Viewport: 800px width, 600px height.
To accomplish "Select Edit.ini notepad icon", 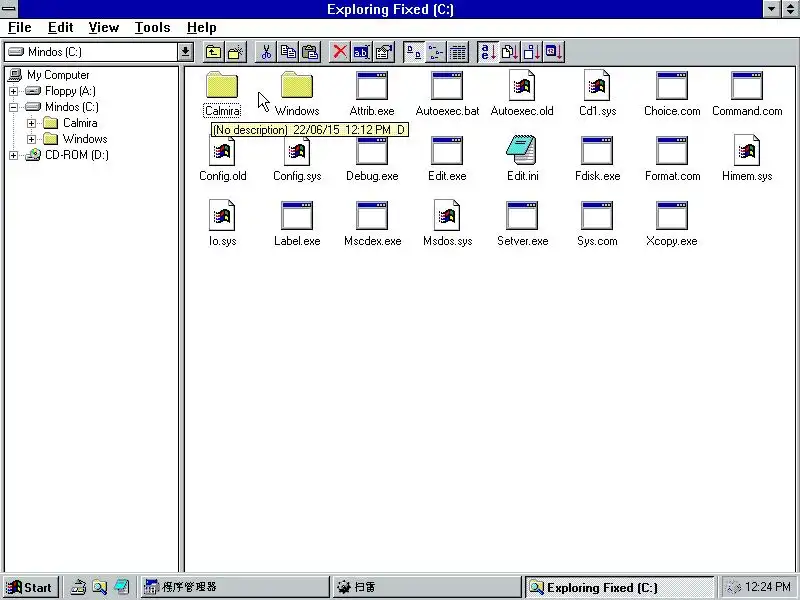I will [521, 150].
